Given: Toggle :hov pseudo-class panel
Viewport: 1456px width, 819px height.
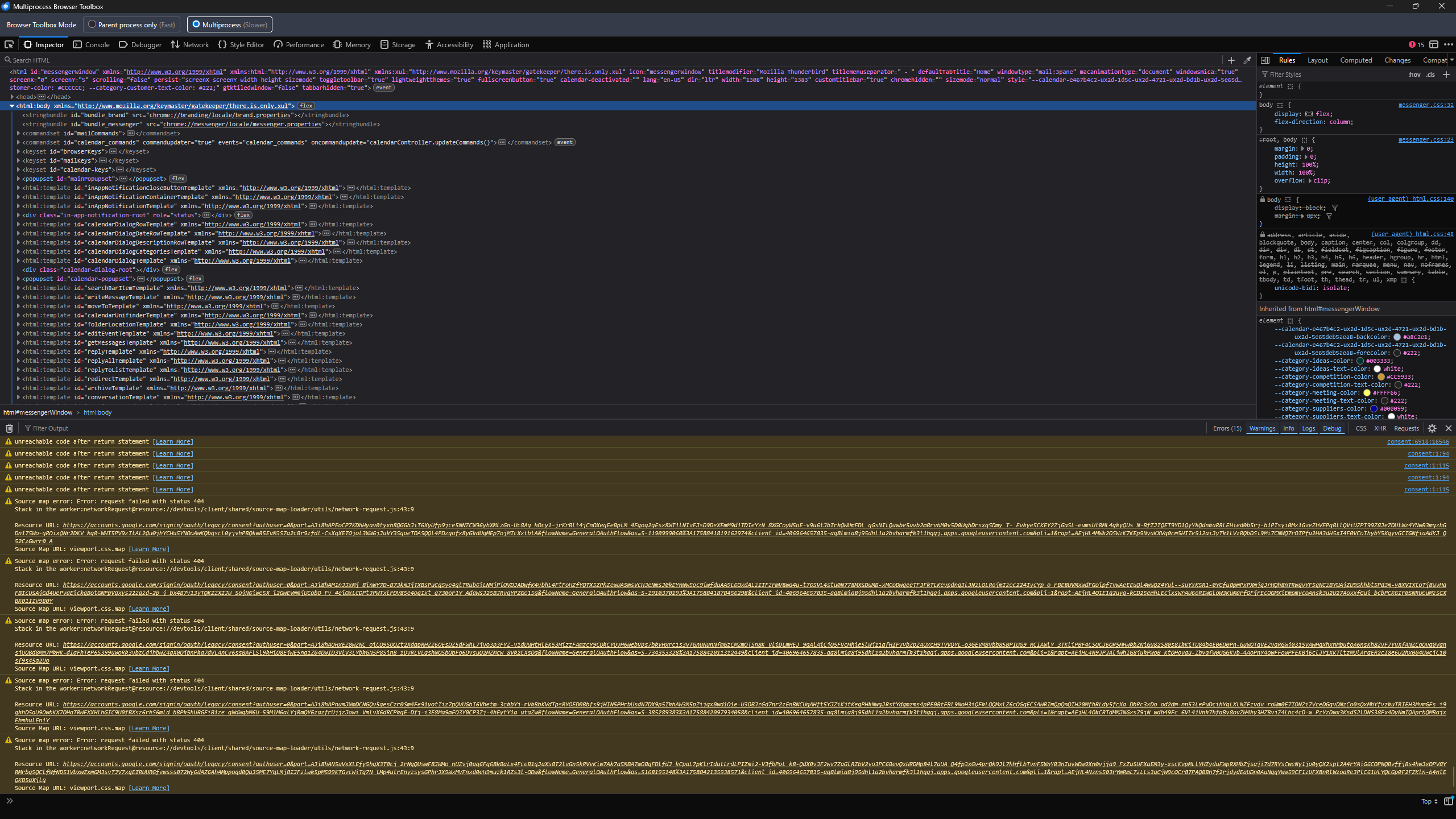Looking at the screenshot, I should click(x=1414, y=75).
